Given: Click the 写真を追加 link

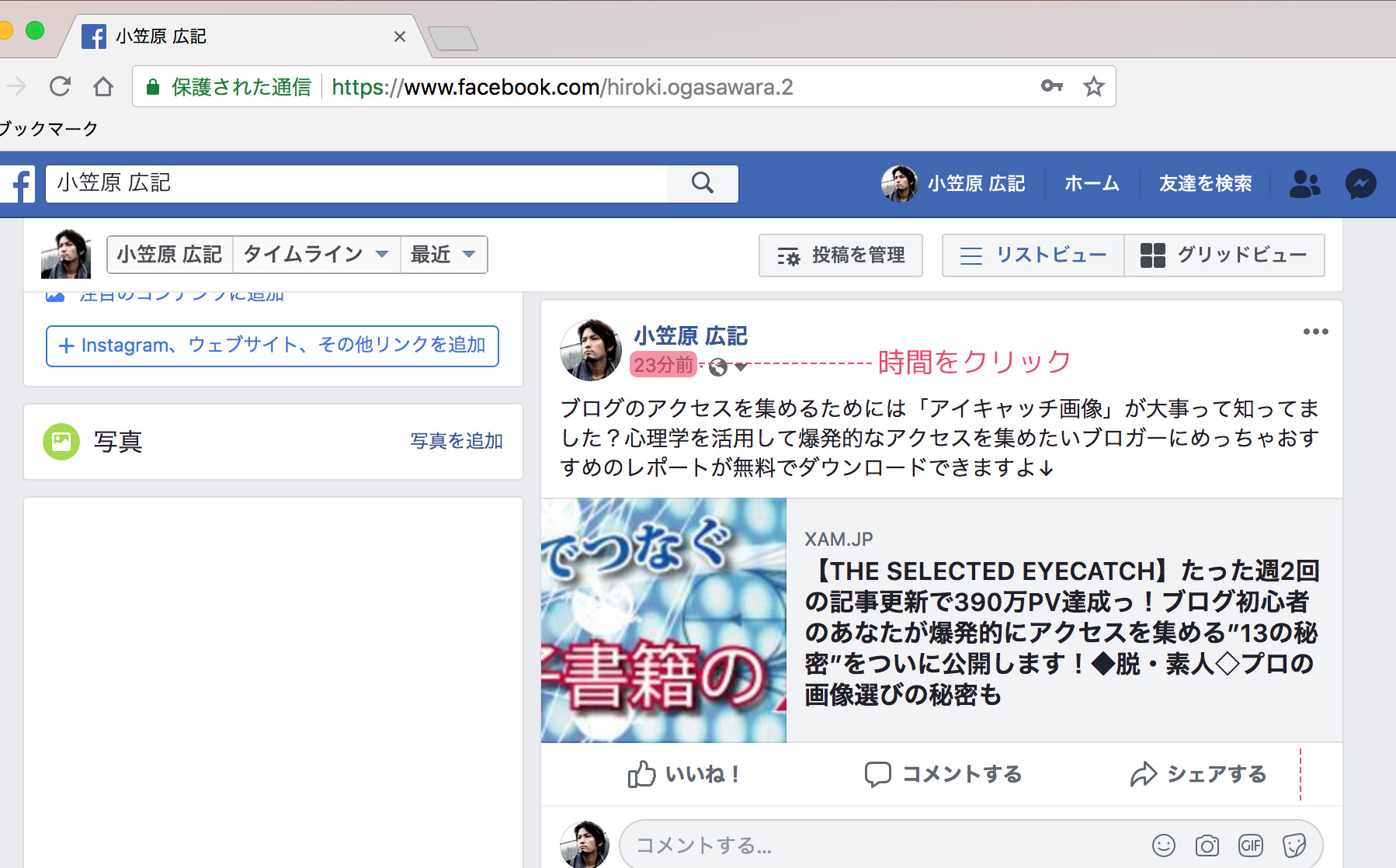Looking at the screenshot, I should 457,441.
